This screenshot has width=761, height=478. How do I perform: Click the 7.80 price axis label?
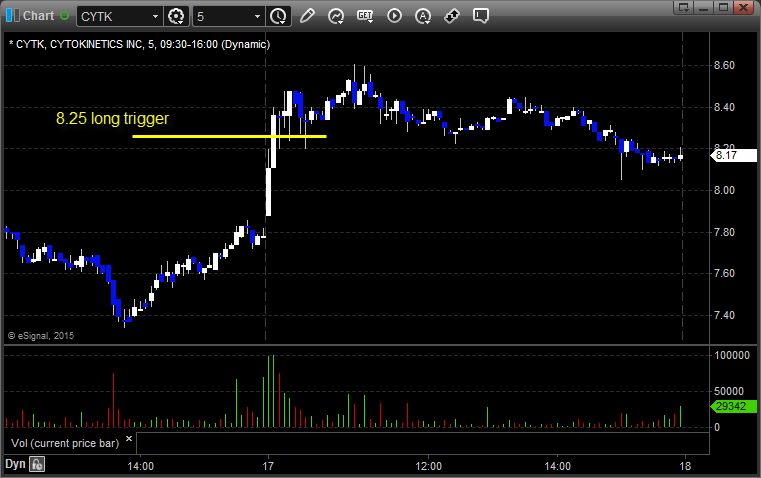pos(724,232)
